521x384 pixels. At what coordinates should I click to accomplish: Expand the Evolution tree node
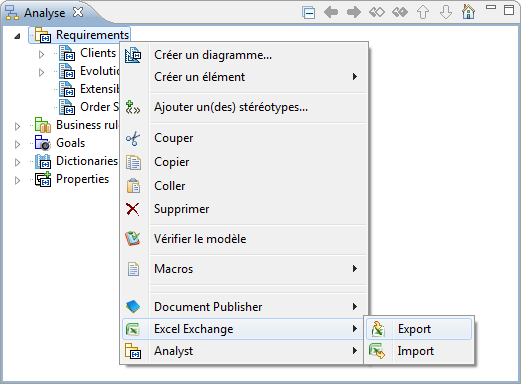(41, 72)
